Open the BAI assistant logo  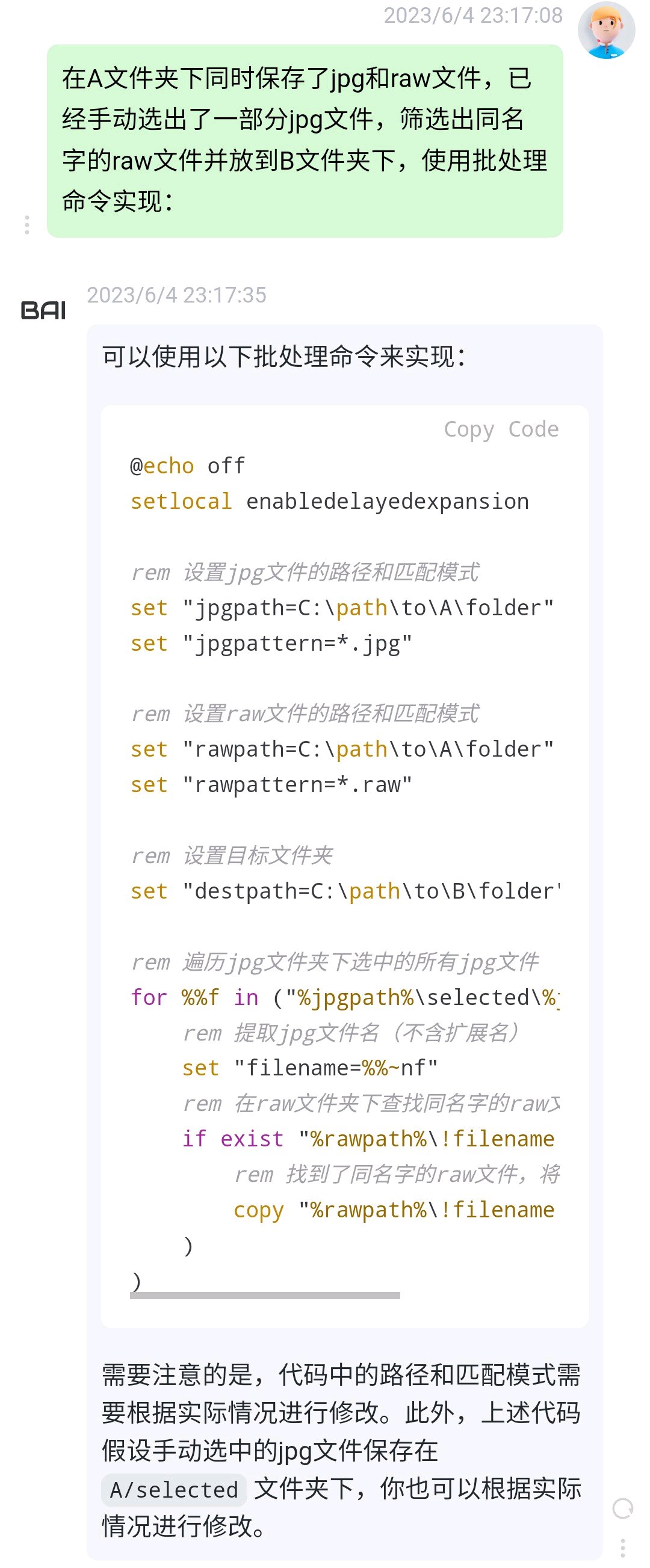point(43,310)
